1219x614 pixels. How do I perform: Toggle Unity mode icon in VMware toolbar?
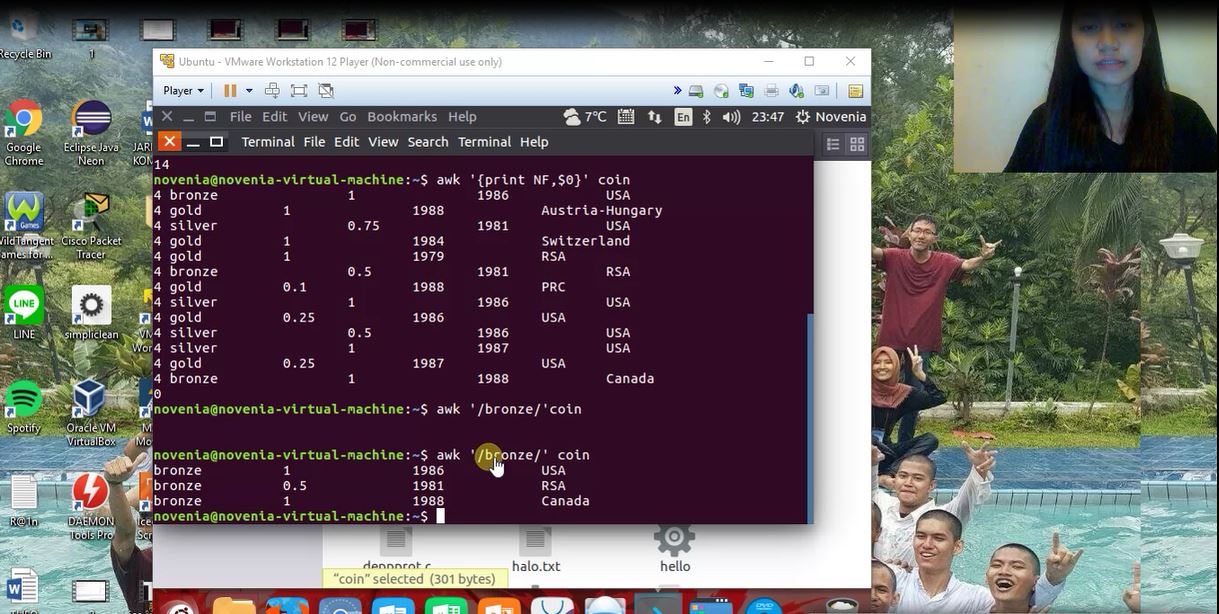click(326, 90)
